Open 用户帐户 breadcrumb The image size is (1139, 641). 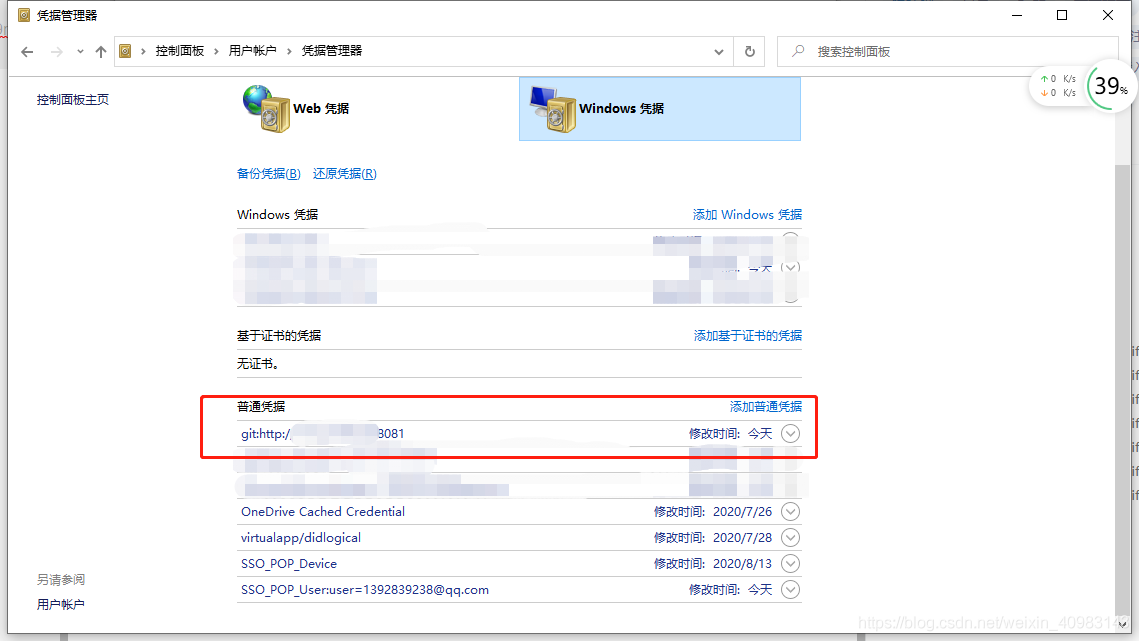[x=252, y=51]
